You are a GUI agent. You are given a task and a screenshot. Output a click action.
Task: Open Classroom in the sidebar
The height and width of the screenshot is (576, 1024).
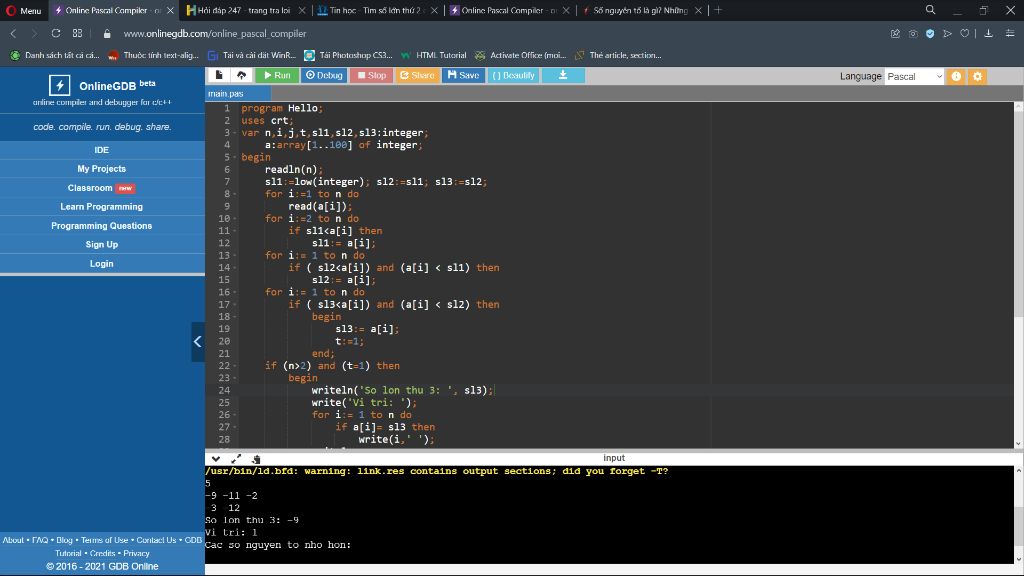(102, 188)
